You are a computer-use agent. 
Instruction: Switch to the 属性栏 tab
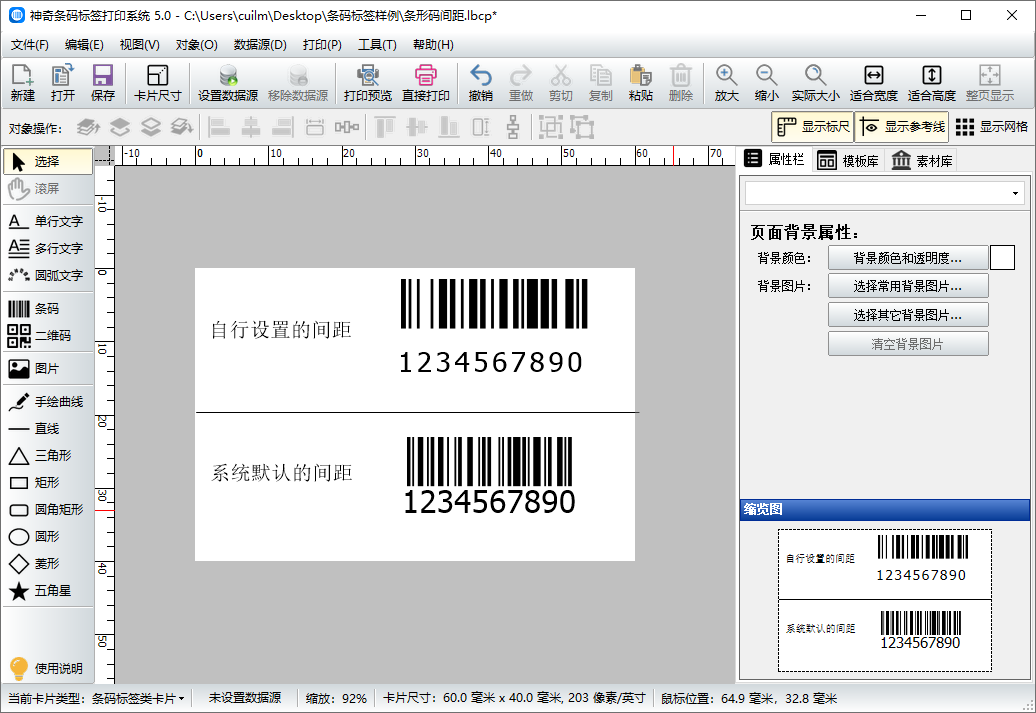774,159
